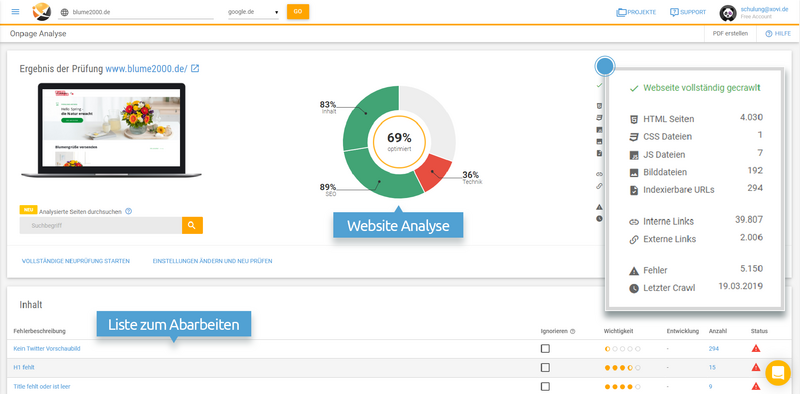Image resolution: width=800 pixels, height=394 pixels.
Task: Click the orange search magnifier button
Action: pyautogui.click(x=192, y=226)
